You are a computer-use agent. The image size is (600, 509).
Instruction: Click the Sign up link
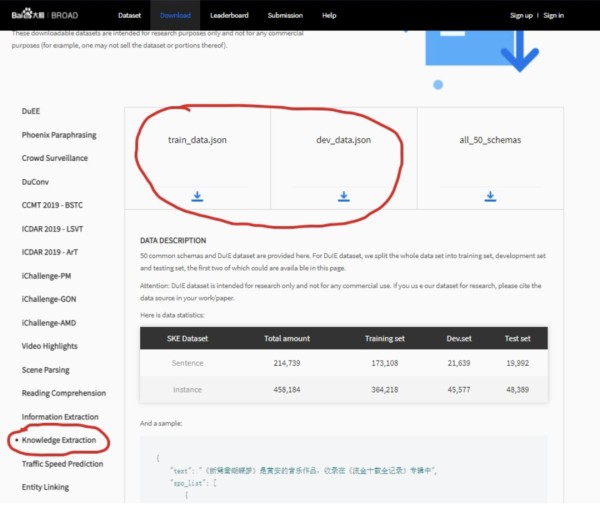point(521,16)
